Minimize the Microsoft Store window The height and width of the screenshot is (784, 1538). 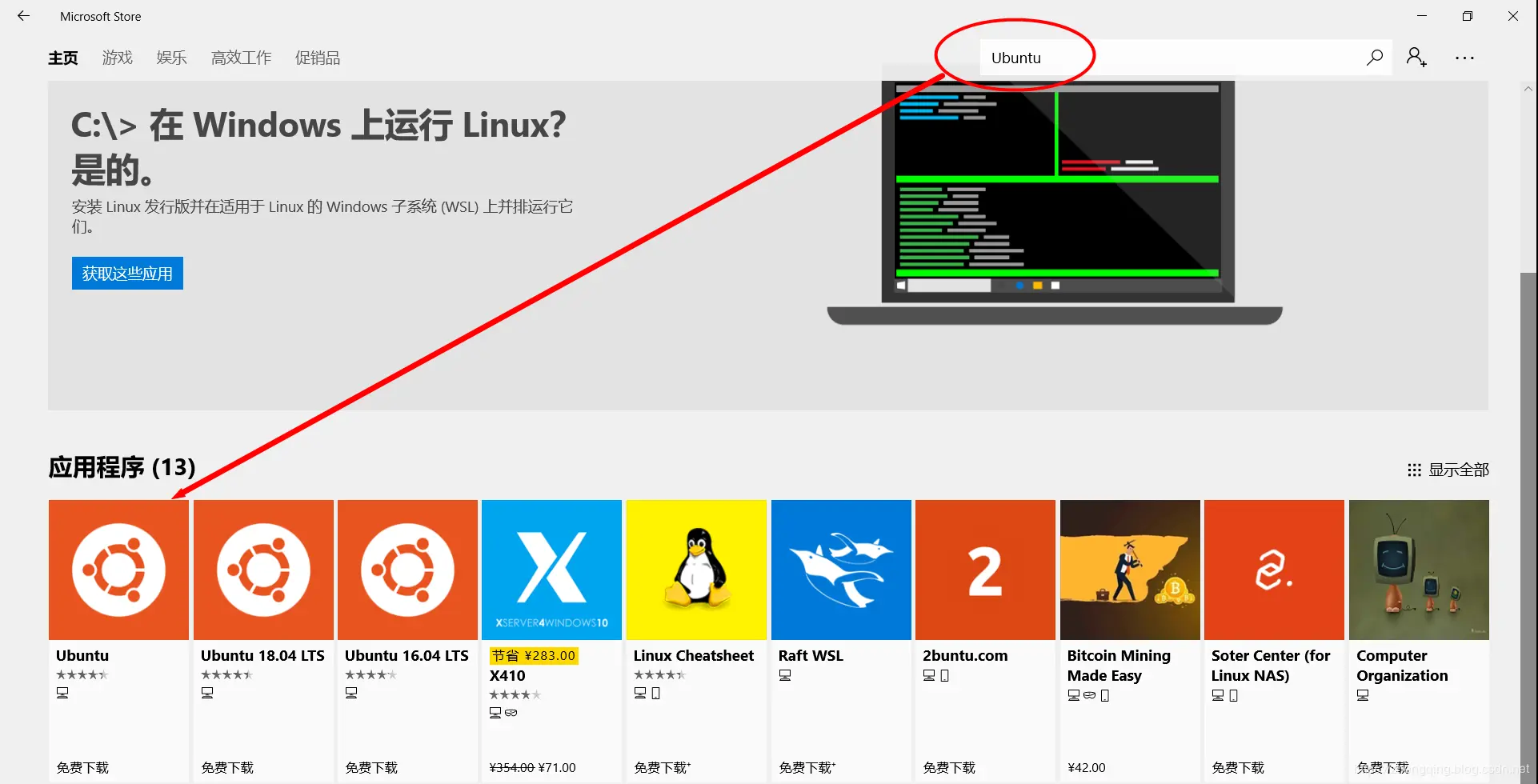[x=1422, y=16]
